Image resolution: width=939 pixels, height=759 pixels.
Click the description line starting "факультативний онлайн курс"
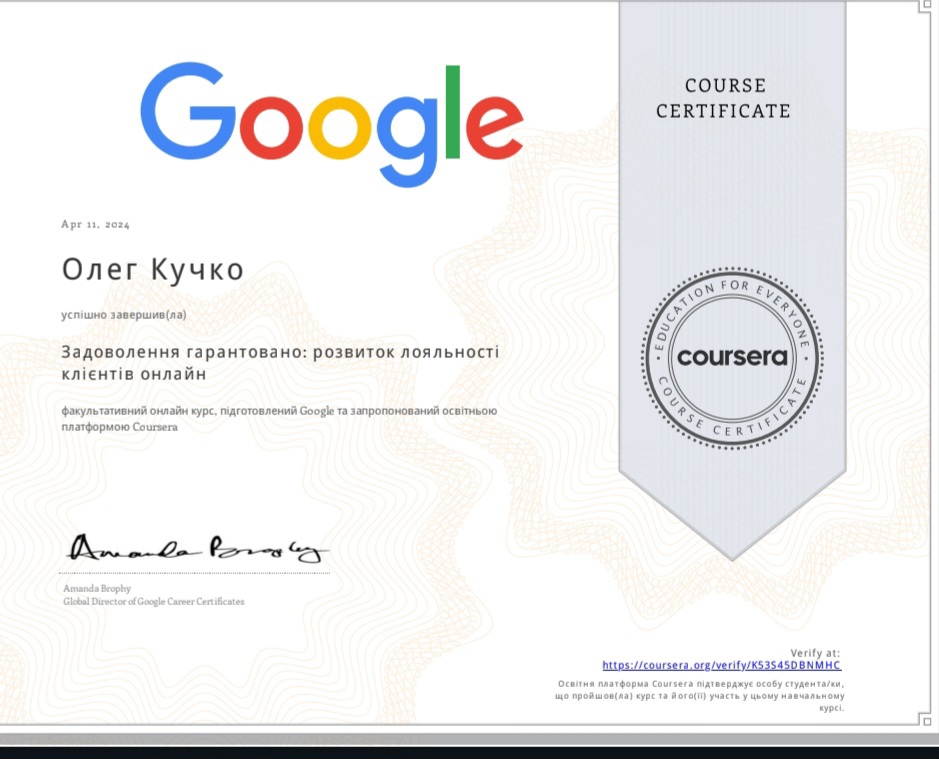[279, 411]
